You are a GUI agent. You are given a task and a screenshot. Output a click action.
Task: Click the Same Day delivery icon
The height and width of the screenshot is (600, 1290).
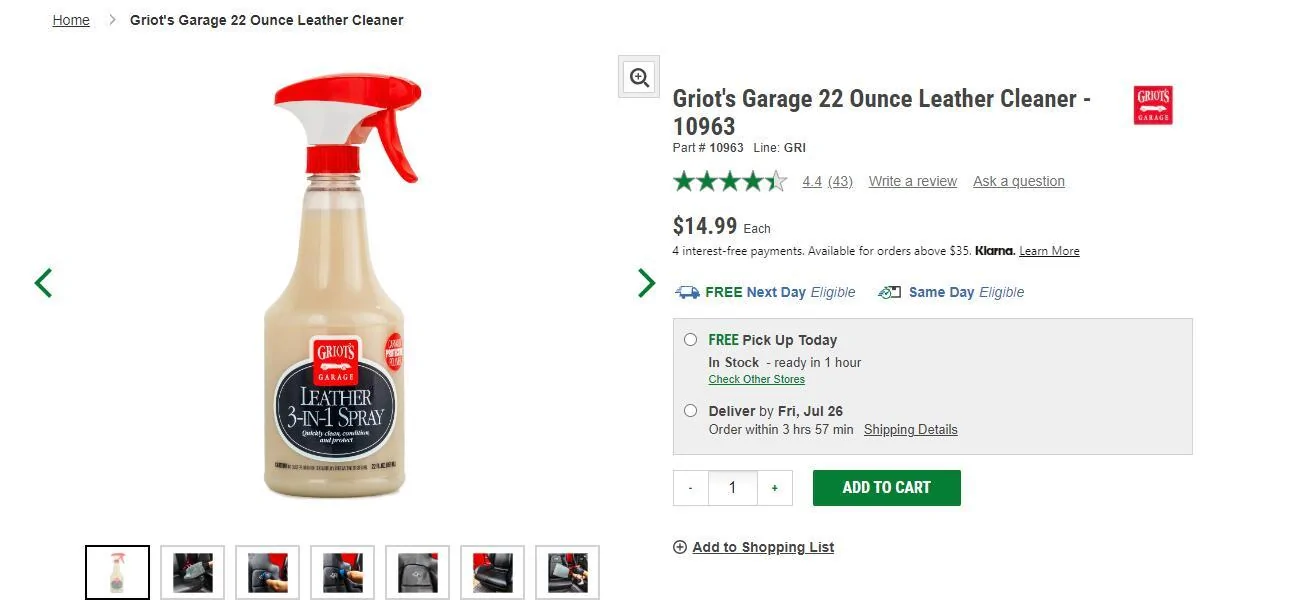[x=889, y=292]
